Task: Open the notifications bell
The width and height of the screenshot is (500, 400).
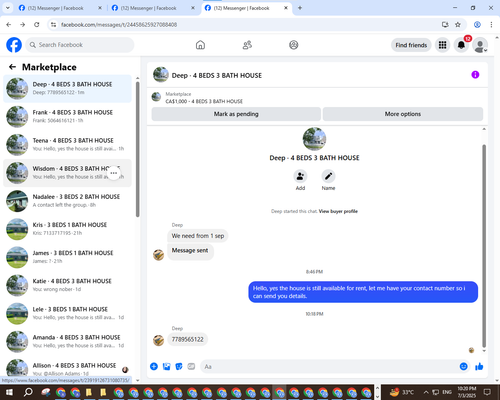Action: click(x=461, y=45)
